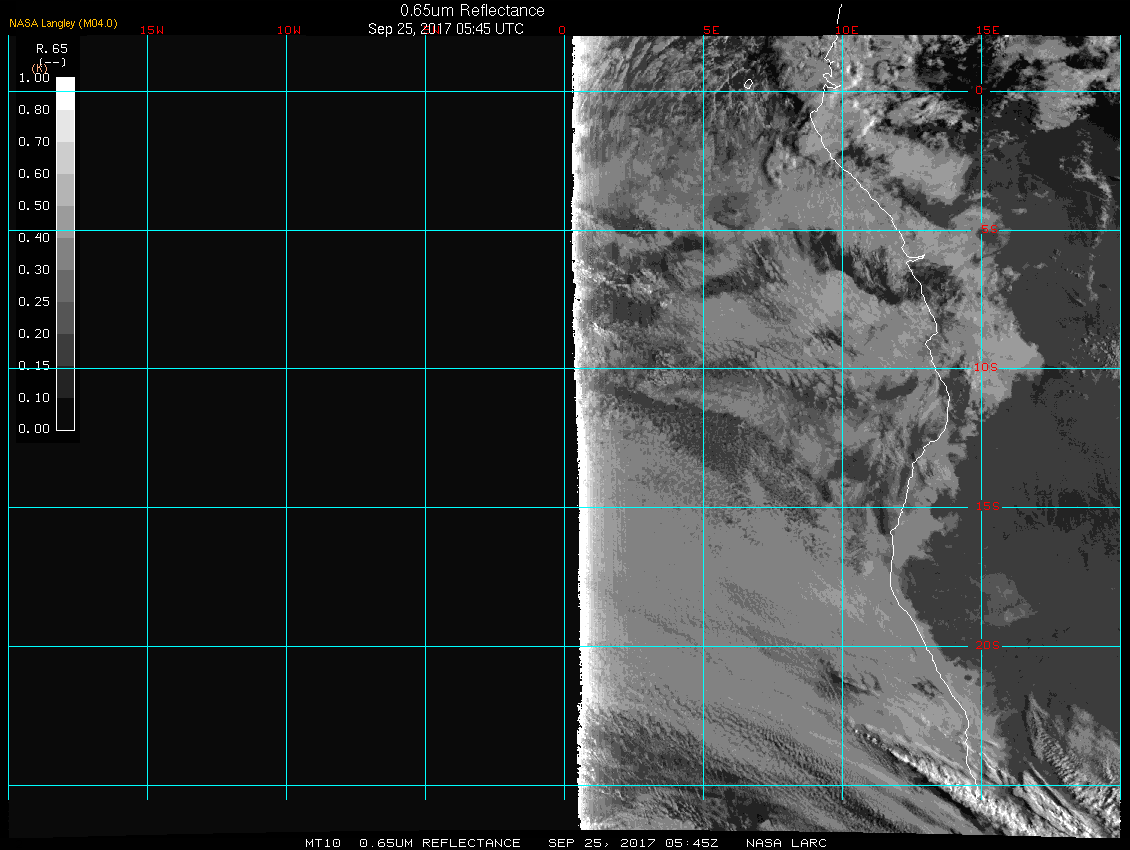Click the '0.25' colorbar value
This screenshot has width=1130, height=850.
pyautogui.click(x=34, y=301)
